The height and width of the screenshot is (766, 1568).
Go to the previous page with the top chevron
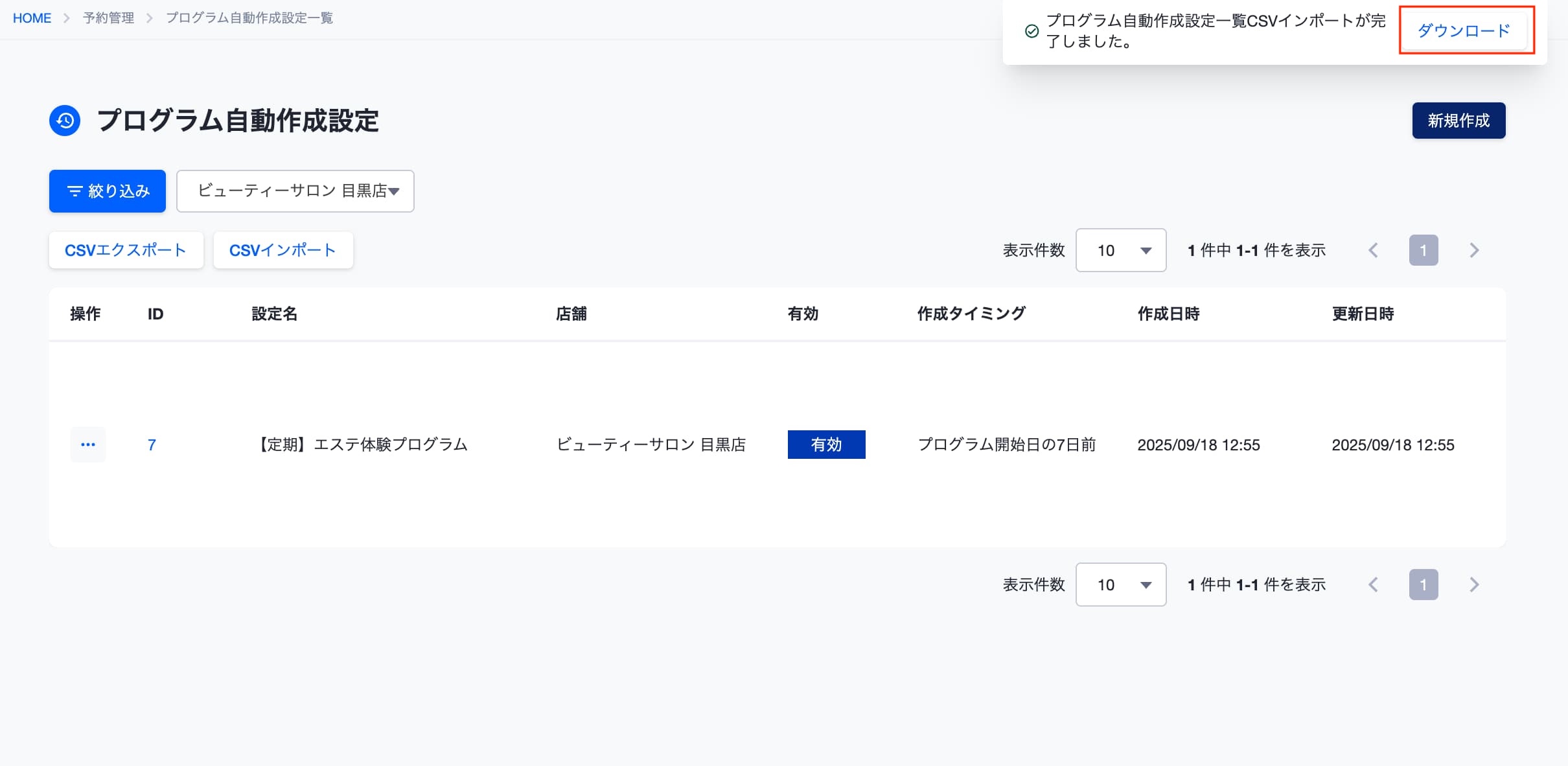(1373, 250)
